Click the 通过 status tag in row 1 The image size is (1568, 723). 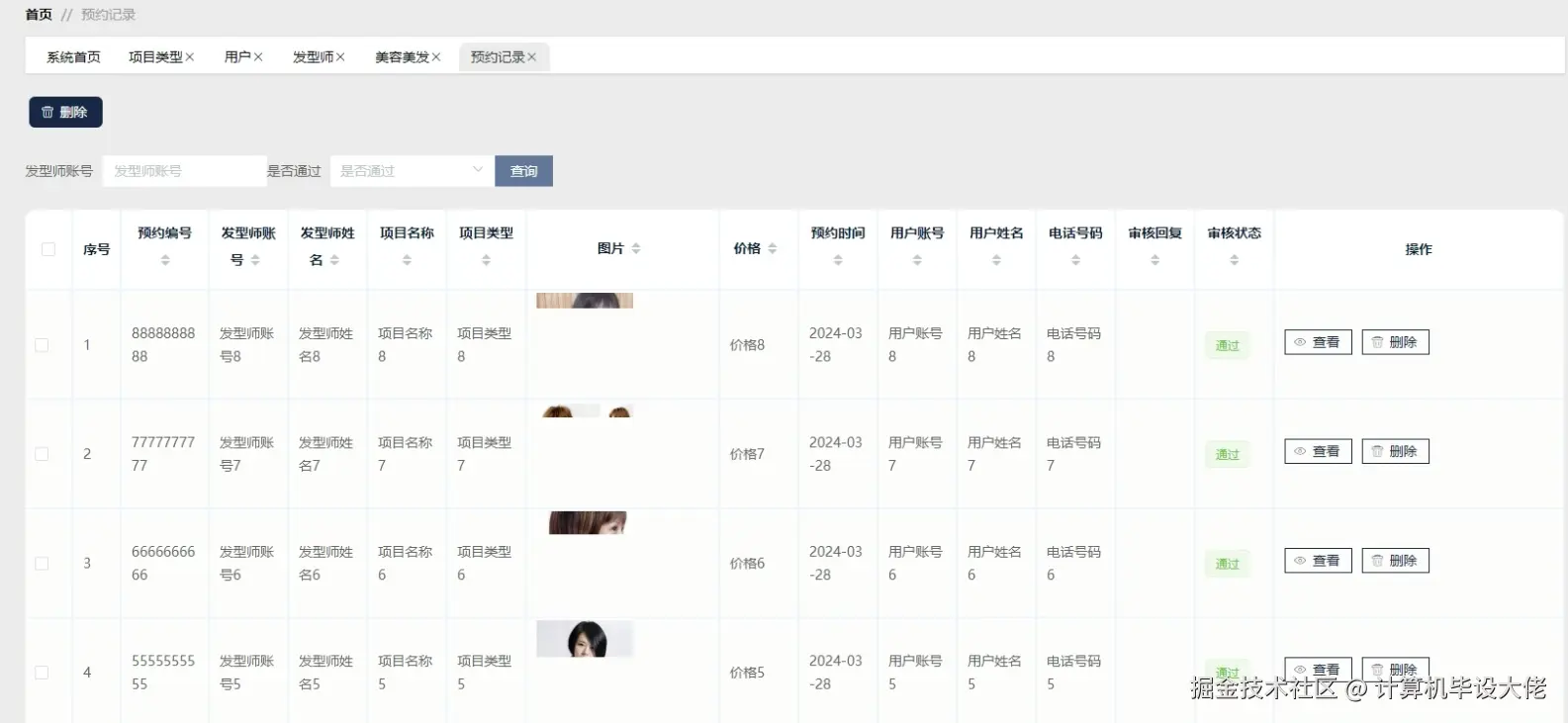(1228, 345)
